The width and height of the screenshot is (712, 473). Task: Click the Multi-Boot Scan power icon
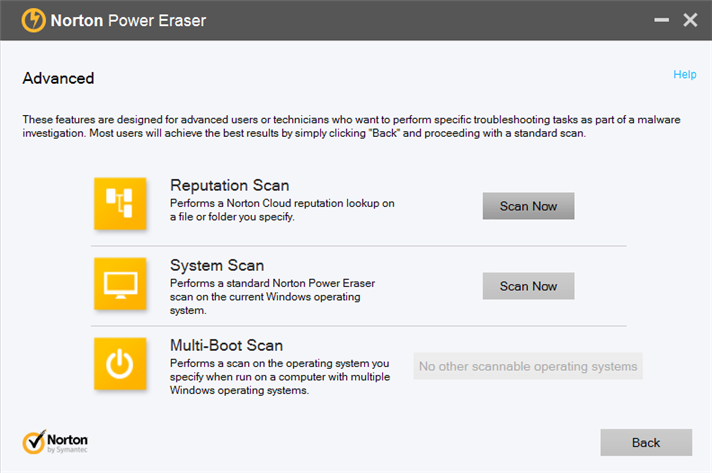[120, 363]
